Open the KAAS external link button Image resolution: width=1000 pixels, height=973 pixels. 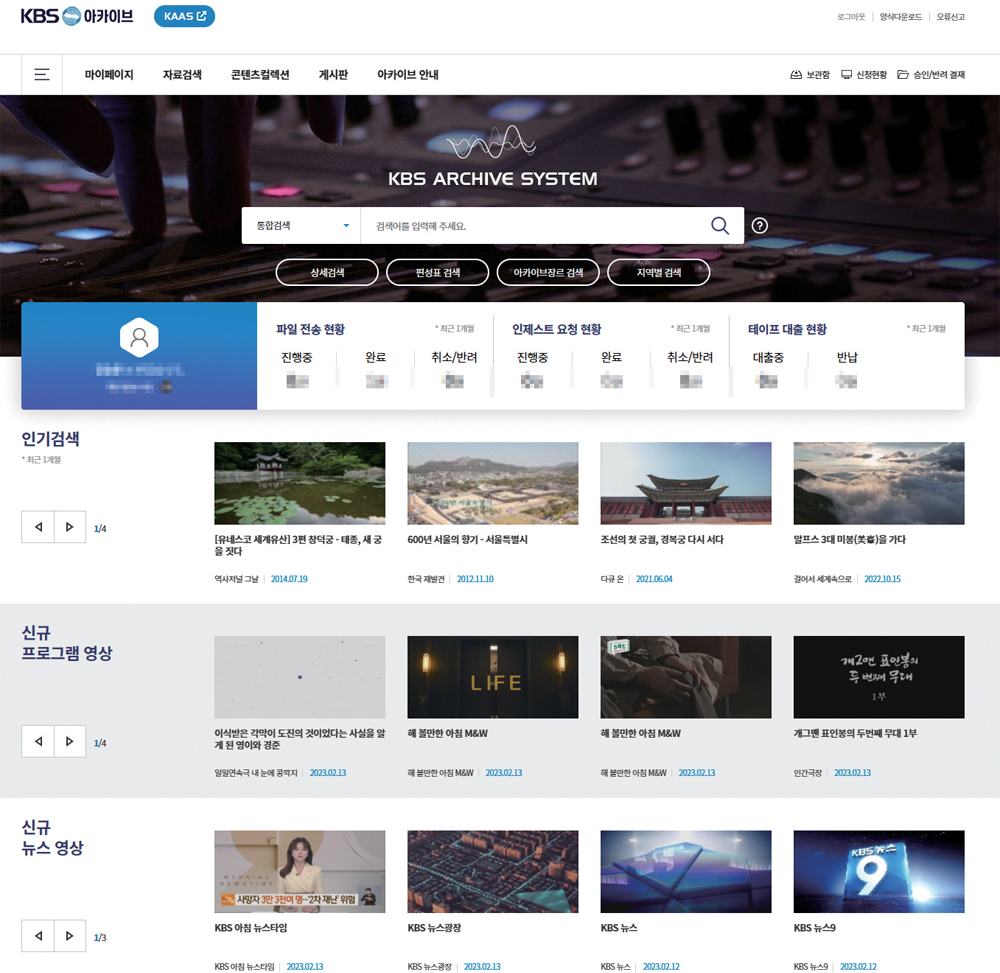(184, 16)
